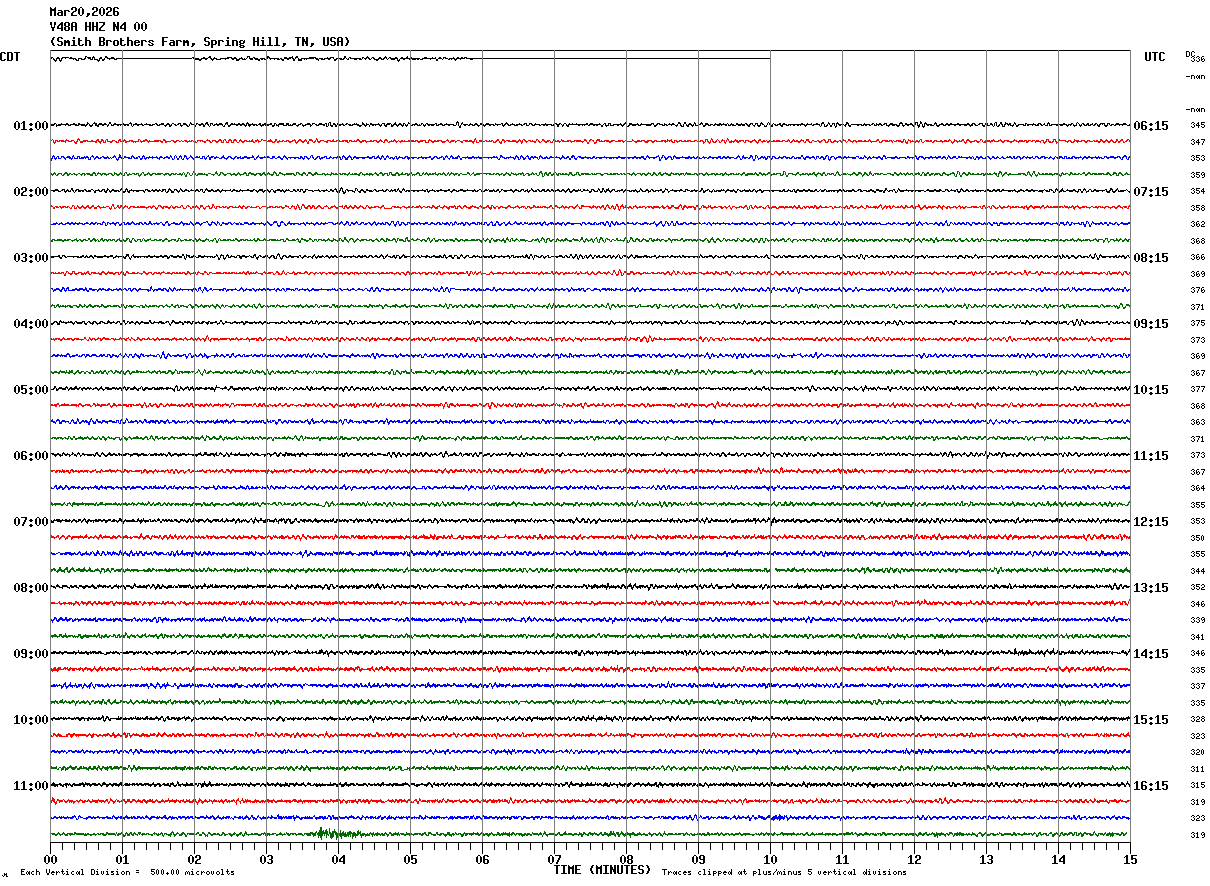This screenshot has height=886, width=1210.
Task: Click the '08:00' CDT time label
Action: [31, 588]
